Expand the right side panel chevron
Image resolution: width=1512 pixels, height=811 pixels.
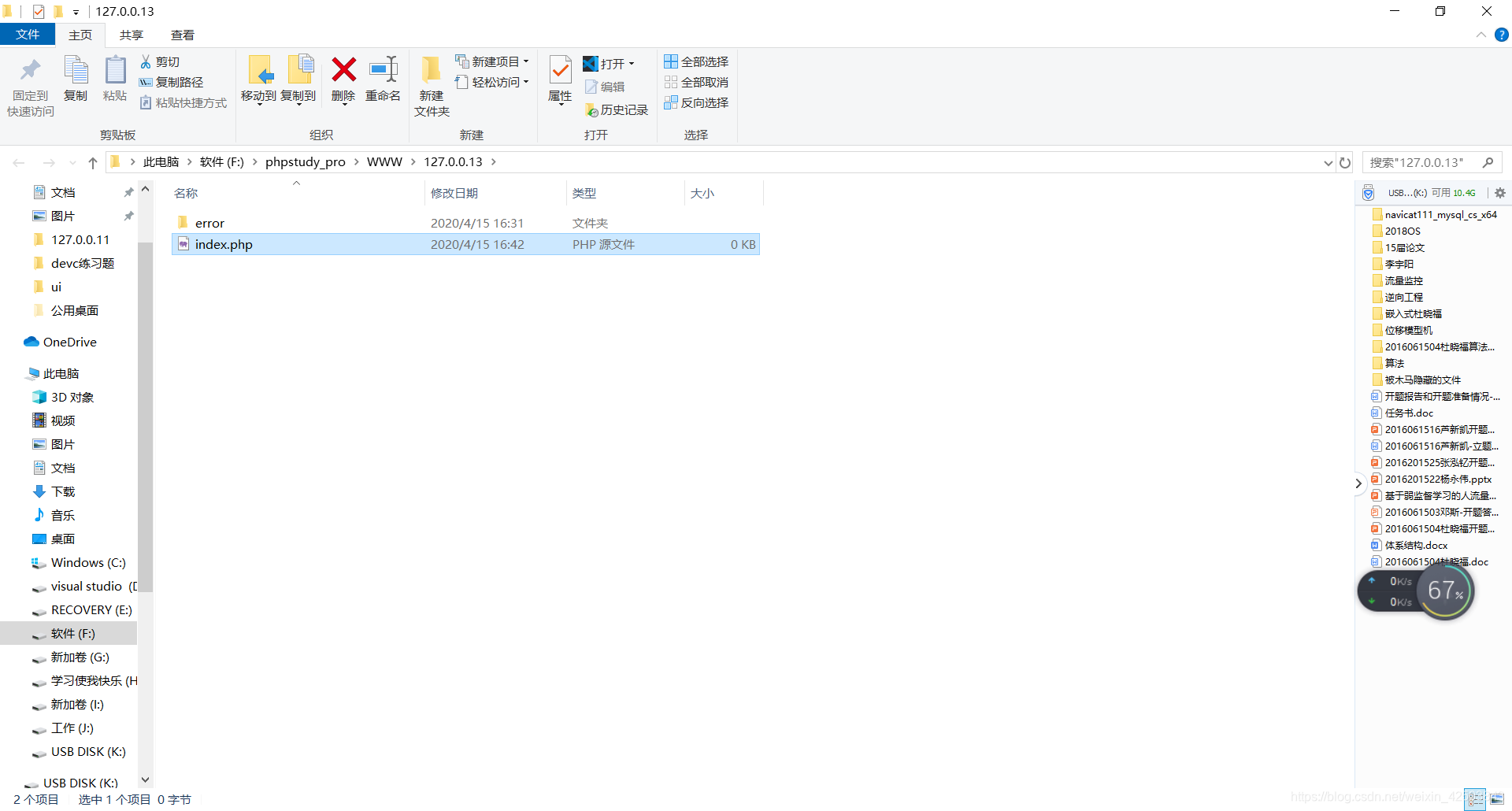tap(1358, 483)
